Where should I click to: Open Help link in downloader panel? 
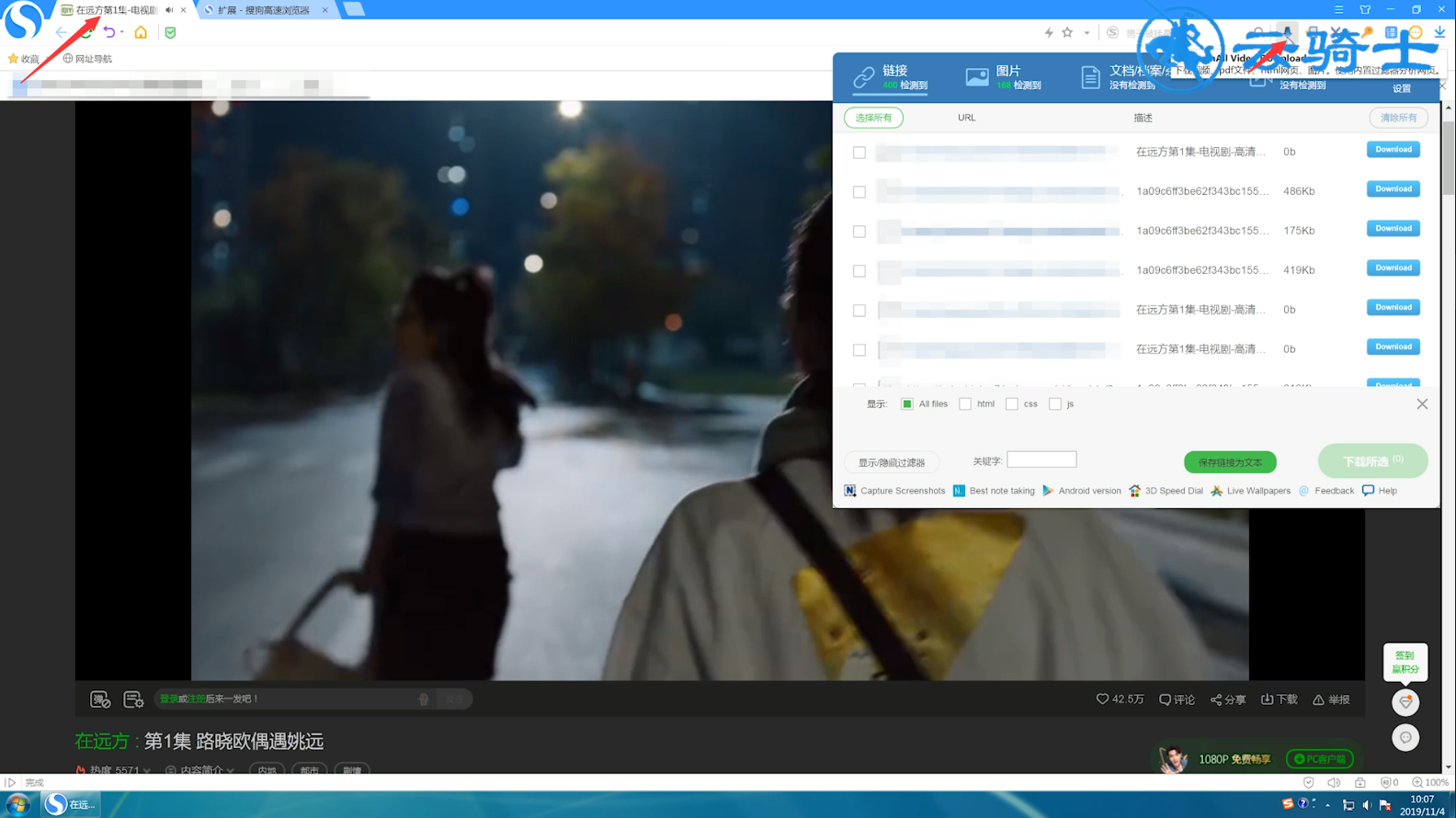(x=1379, y=491)
